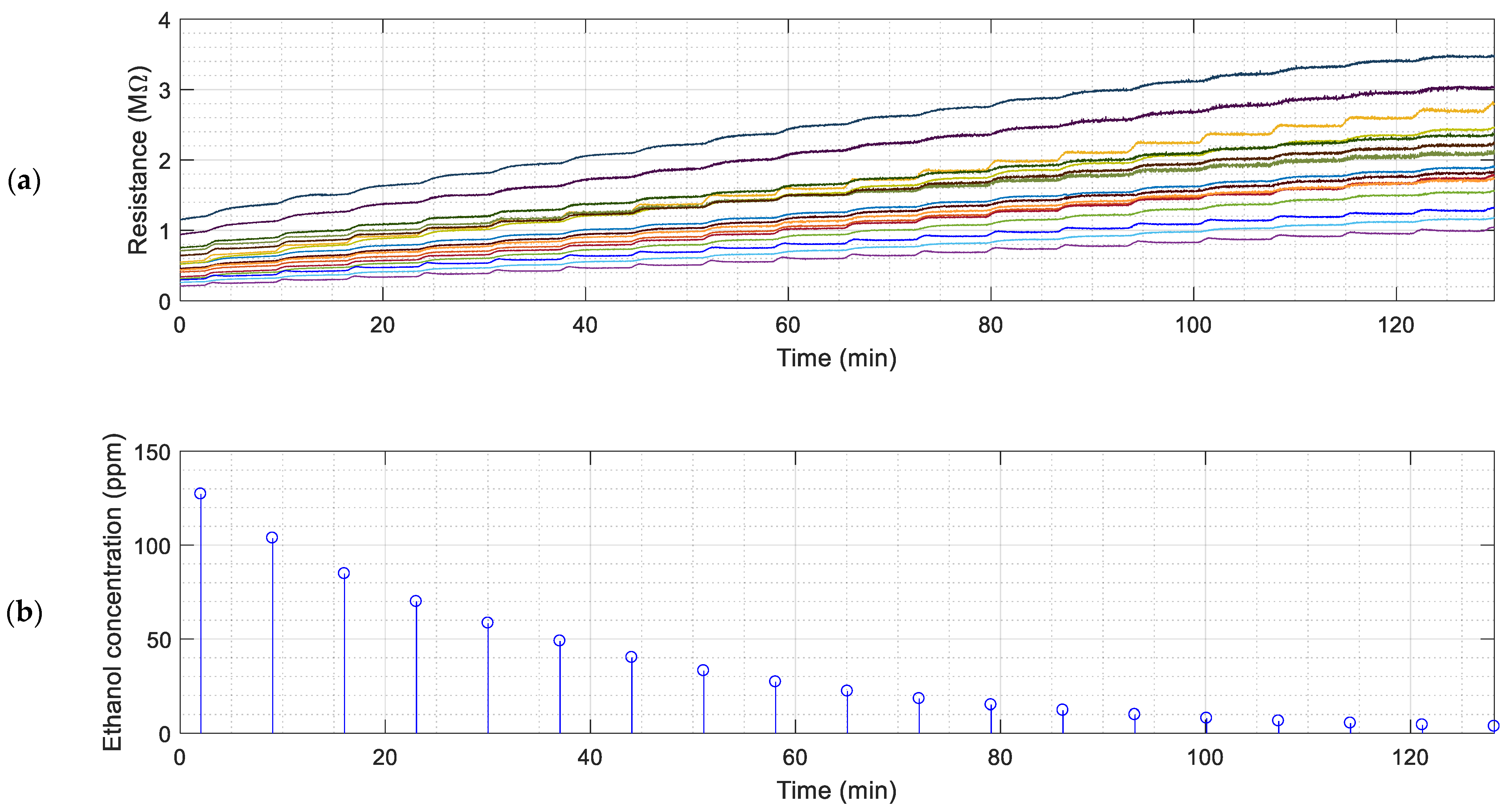Select the subplot label (a)
The height and width of the screenshot is (812, 1507).
(x=25, y=181)
